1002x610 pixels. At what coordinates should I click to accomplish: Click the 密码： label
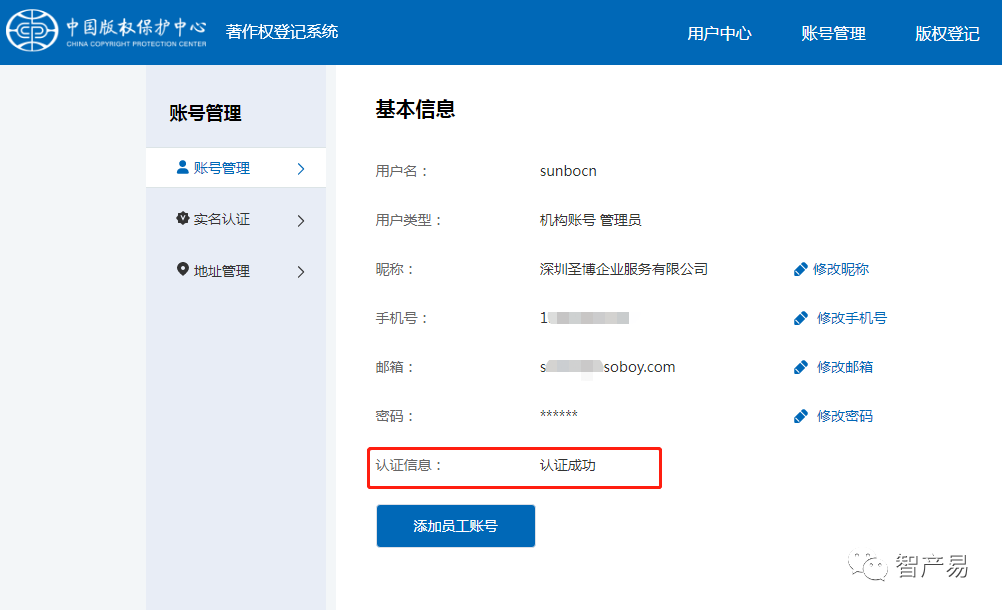pyautogui.click(x=394, y=416)
